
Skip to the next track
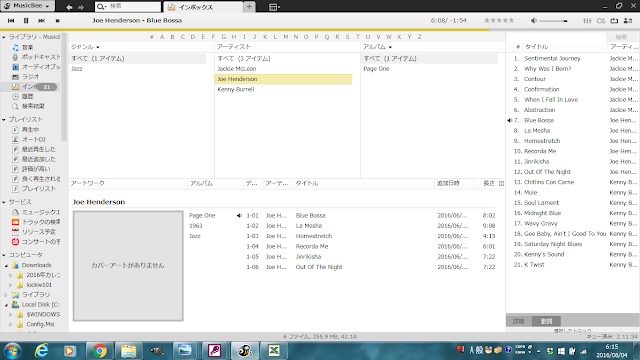click(42, 20)
